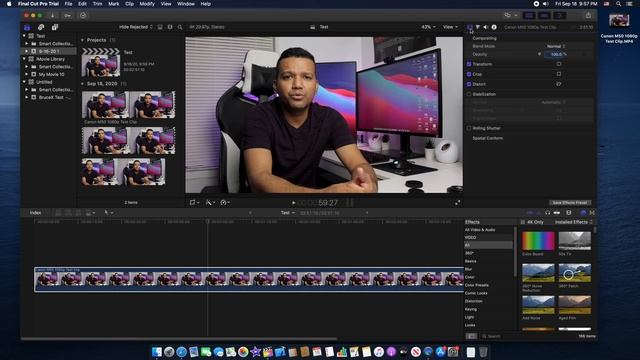
Task: Collapse the Sep 18, 2020 section
Action: click(83, 84)
